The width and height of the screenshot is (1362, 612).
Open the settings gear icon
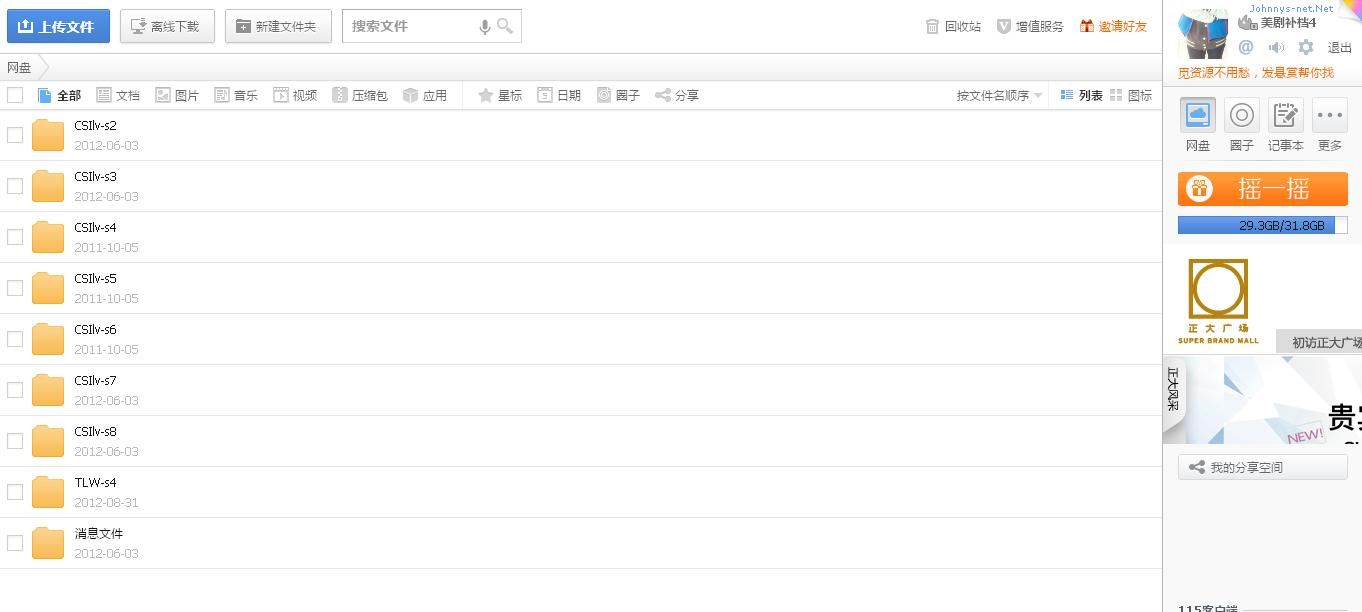coord(1306,47)
